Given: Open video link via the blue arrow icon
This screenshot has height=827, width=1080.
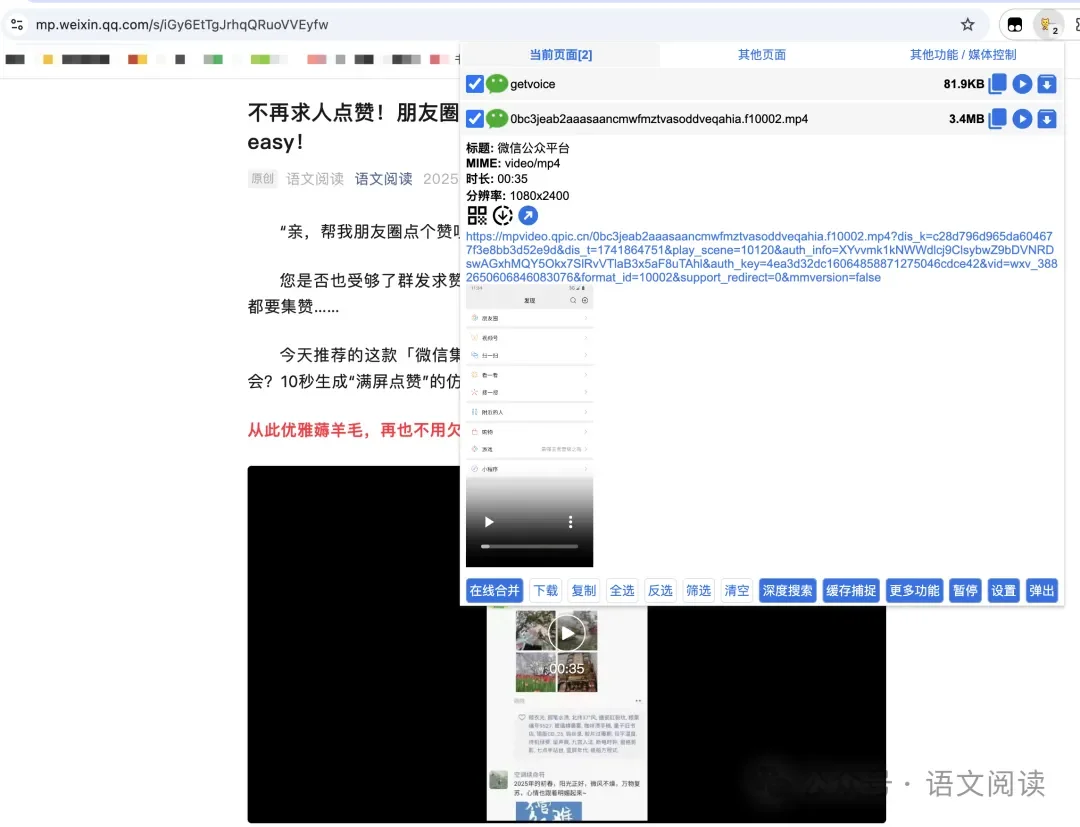Looking at the screenshot, I should coord(528,214).
